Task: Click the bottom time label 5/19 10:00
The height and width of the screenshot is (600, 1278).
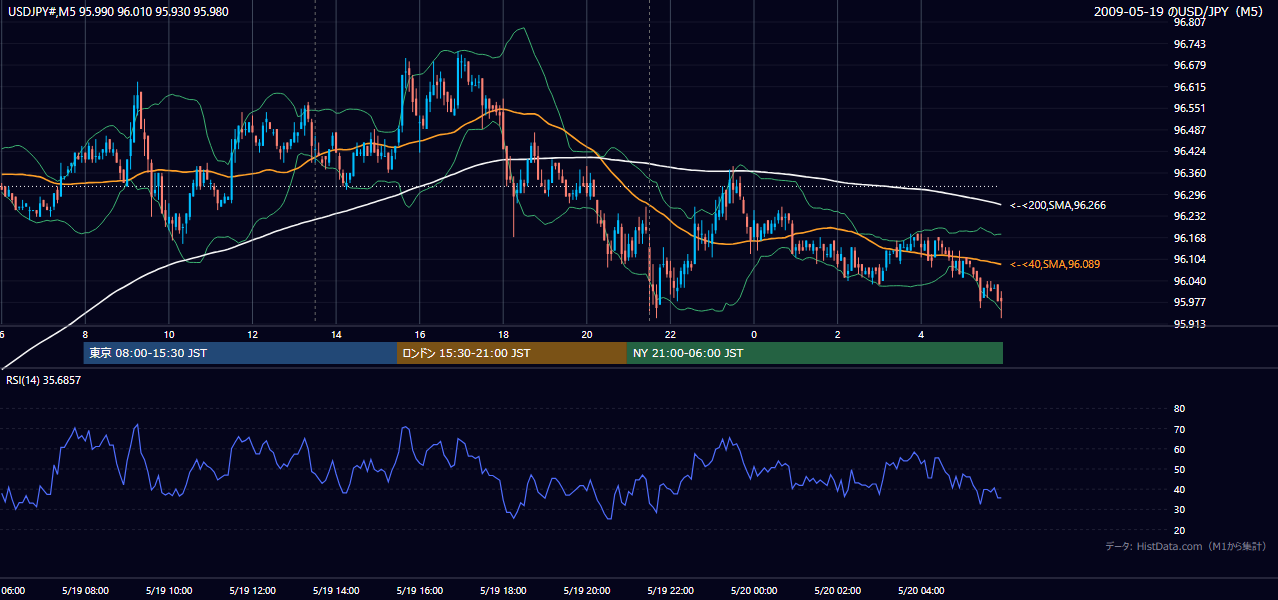Action: (169, 591)
